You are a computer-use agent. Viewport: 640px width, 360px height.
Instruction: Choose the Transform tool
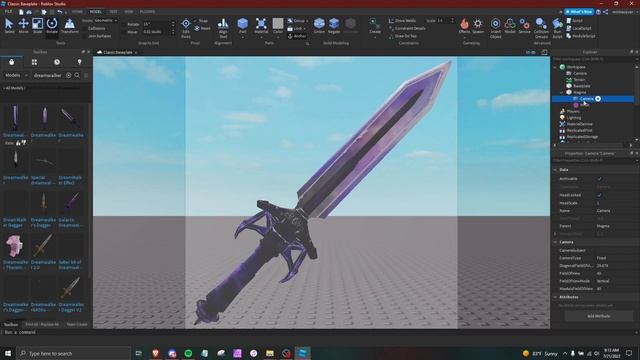[x=69, y=25]
